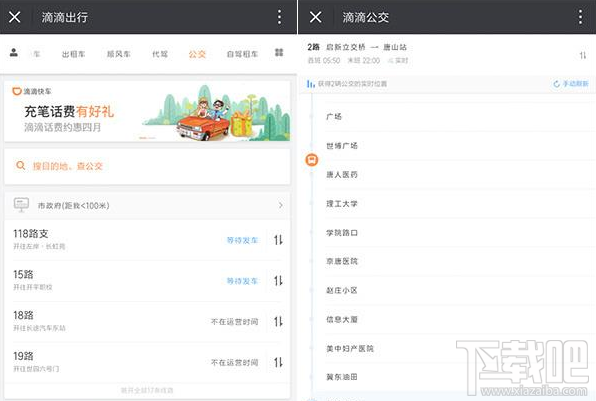Open the all-services grid icon

(279, 52)
